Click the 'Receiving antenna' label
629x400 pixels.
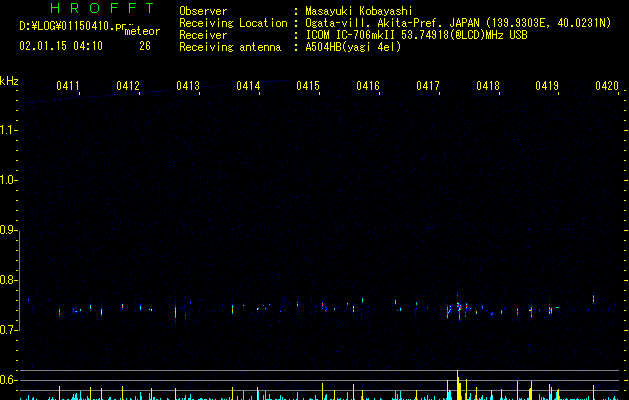(x=230, y=47)
